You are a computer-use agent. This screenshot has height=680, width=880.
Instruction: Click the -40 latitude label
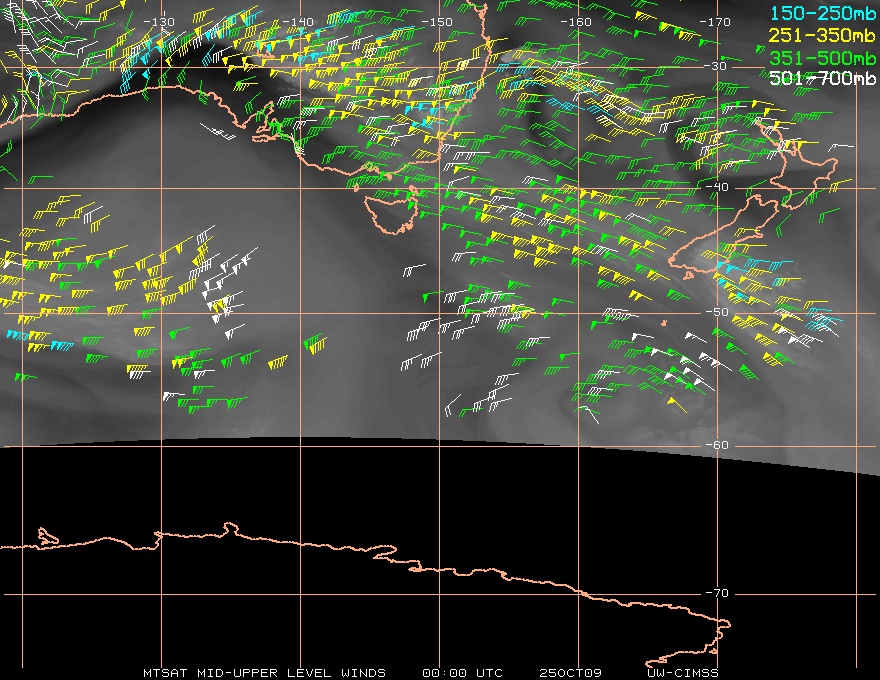[x=717, y=187]
